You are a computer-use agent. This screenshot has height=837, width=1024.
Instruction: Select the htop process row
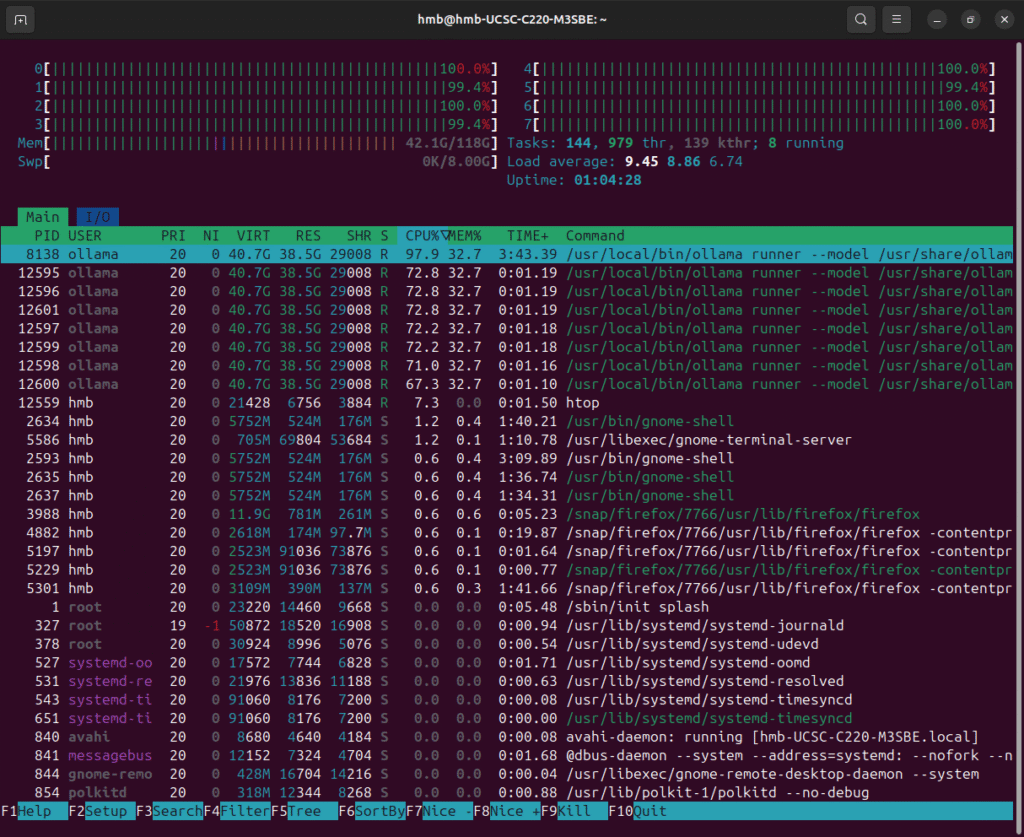click(x=500, y=403)
